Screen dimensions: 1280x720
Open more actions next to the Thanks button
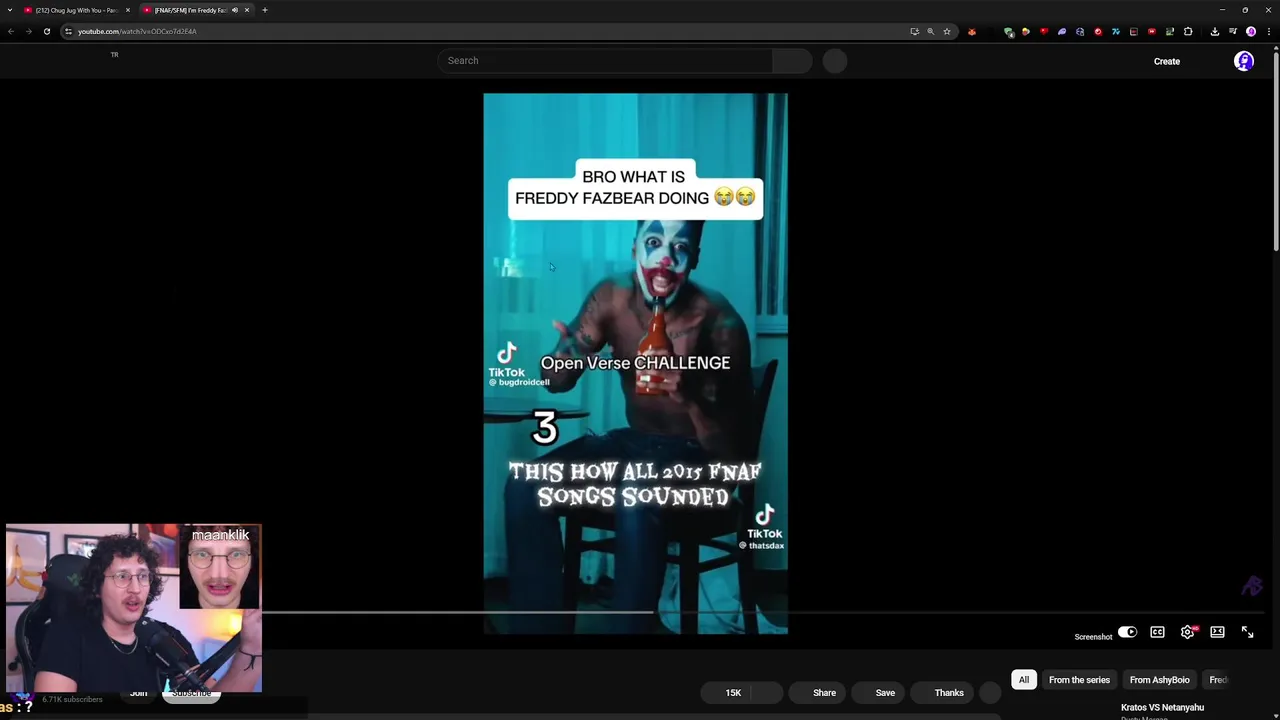point(990,693)
